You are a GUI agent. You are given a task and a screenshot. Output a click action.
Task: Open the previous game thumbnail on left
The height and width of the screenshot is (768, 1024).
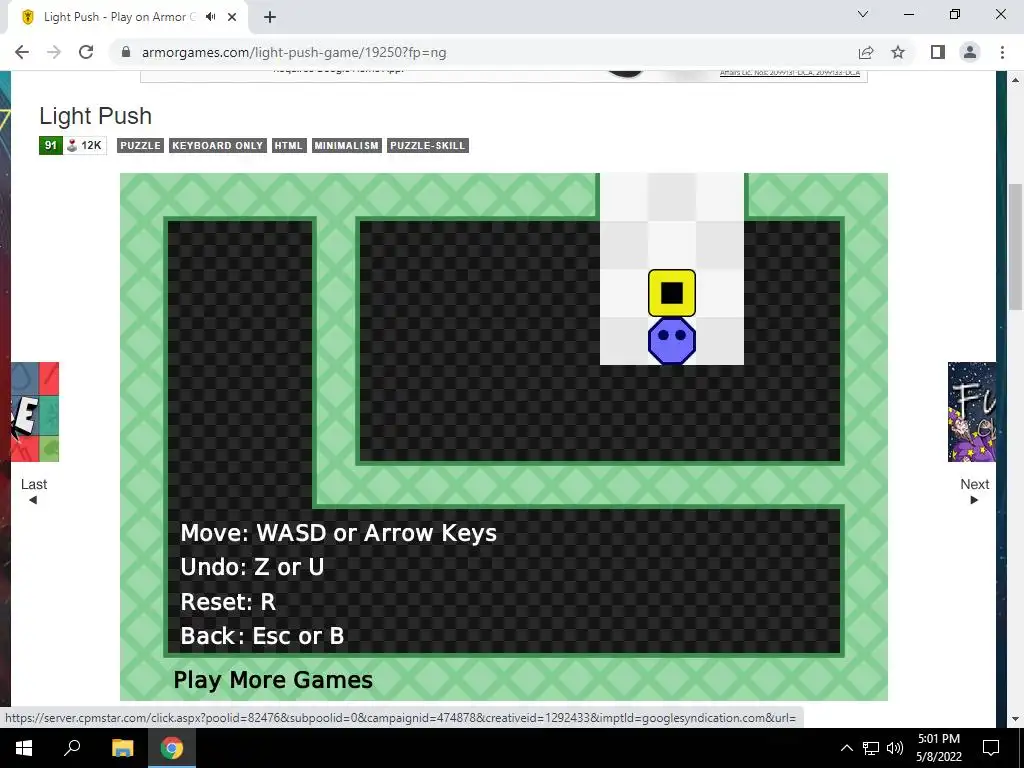click(x=35, y=412)
